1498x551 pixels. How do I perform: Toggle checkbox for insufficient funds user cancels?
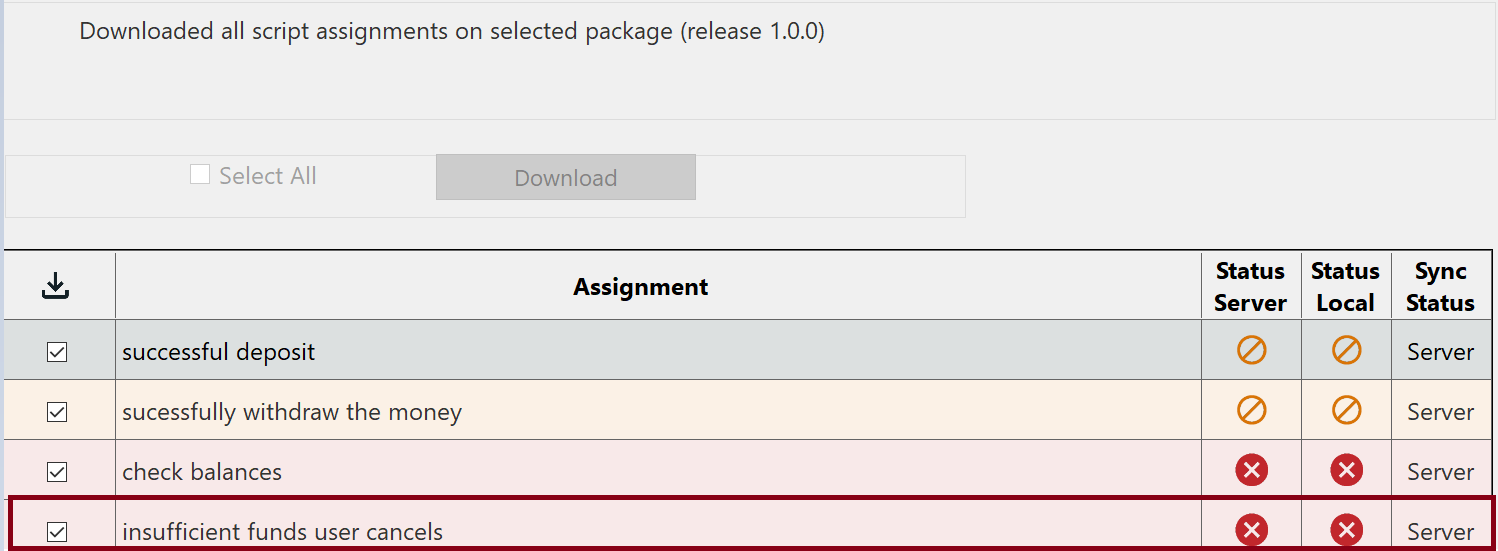(57, 532)
